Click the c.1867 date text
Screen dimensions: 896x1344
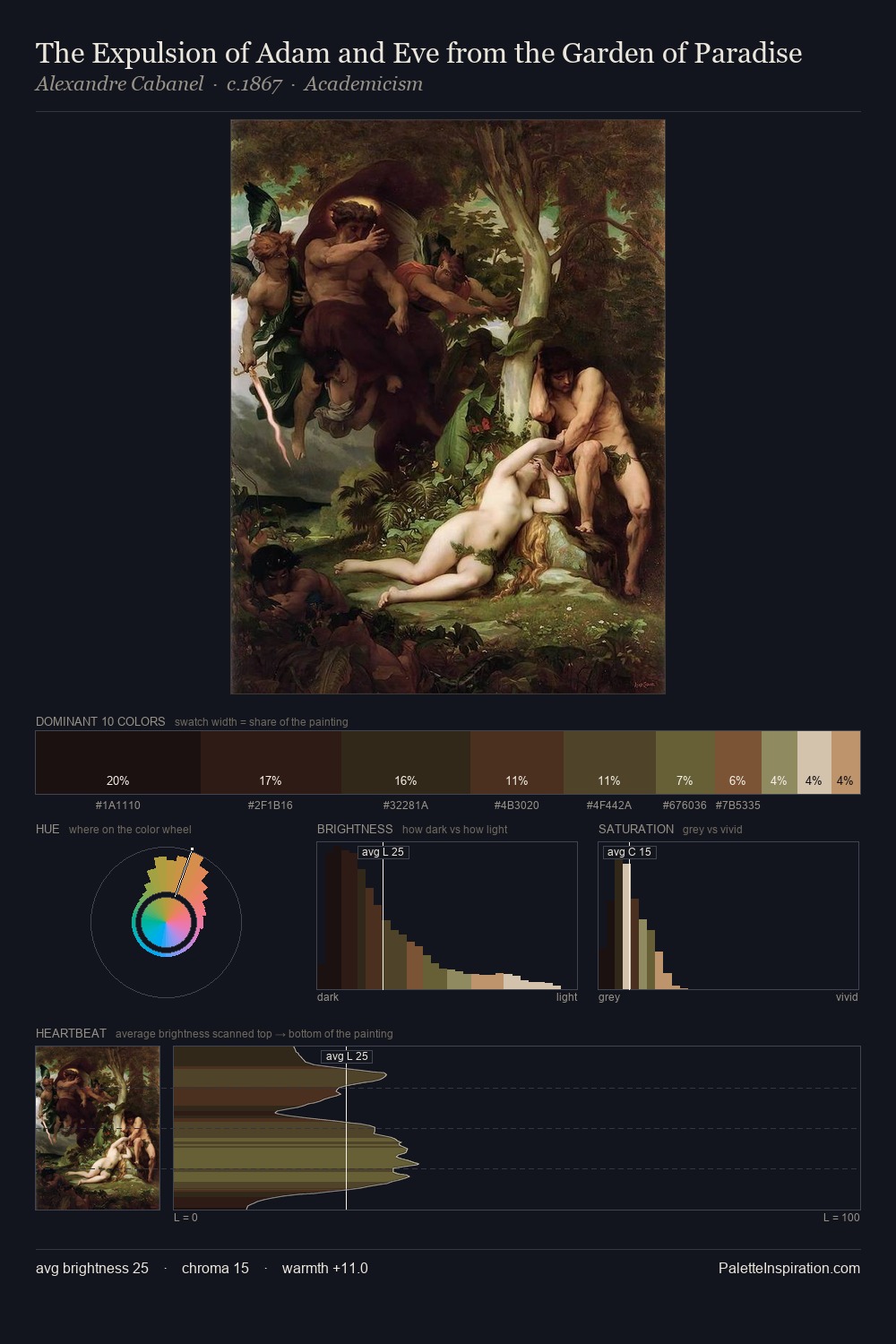(x=254, y=84)
